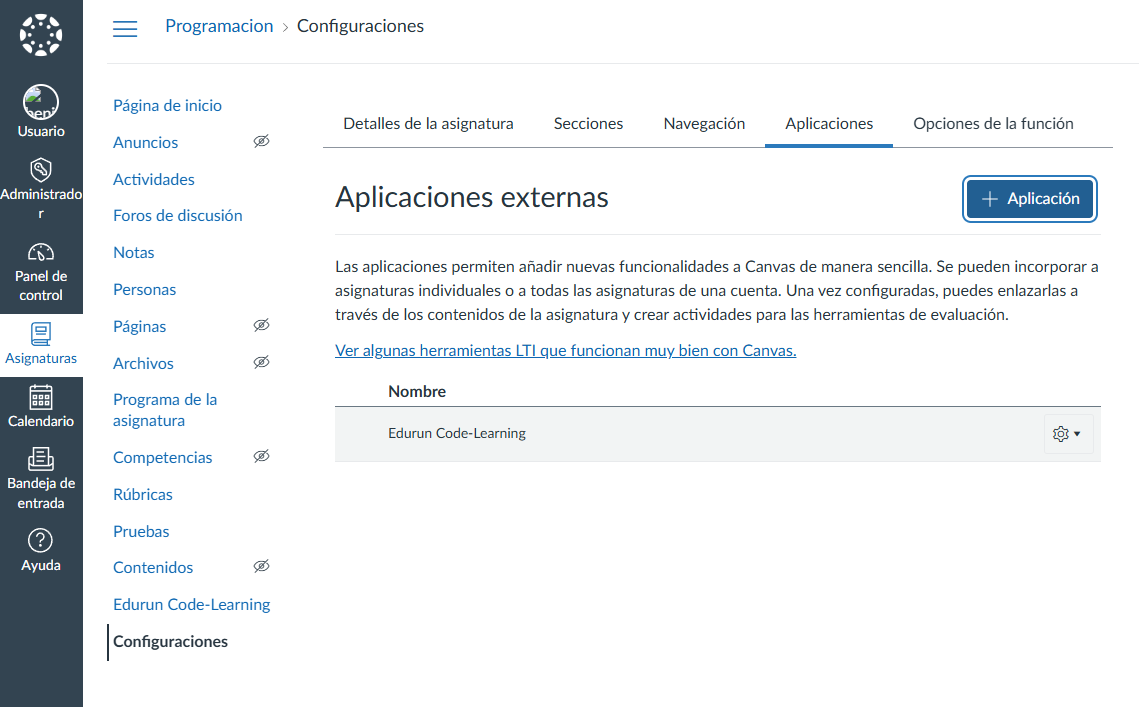Click the eye icon beside Competencias
The height and width of the screenshot is (707, 1139).
[x=261, y=456]
